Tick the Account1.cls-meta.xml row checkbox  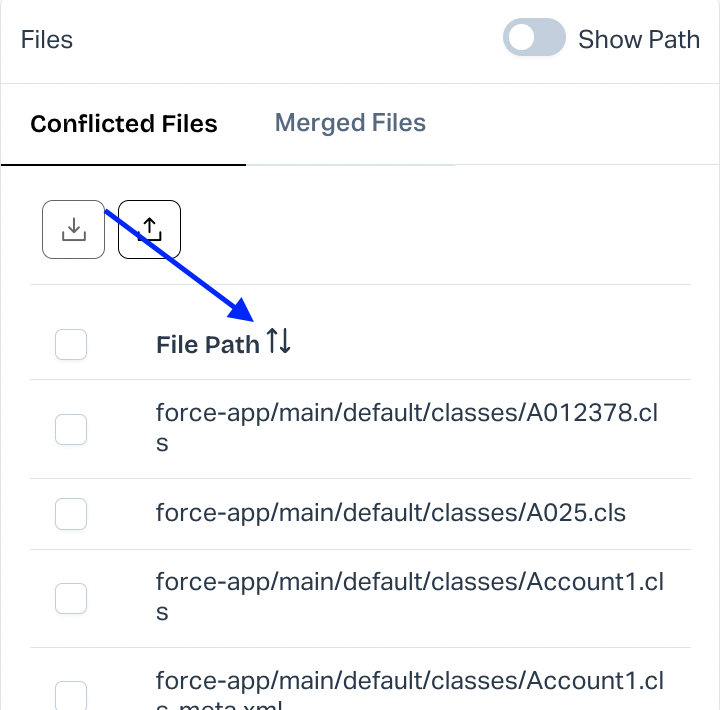point(70,695)
